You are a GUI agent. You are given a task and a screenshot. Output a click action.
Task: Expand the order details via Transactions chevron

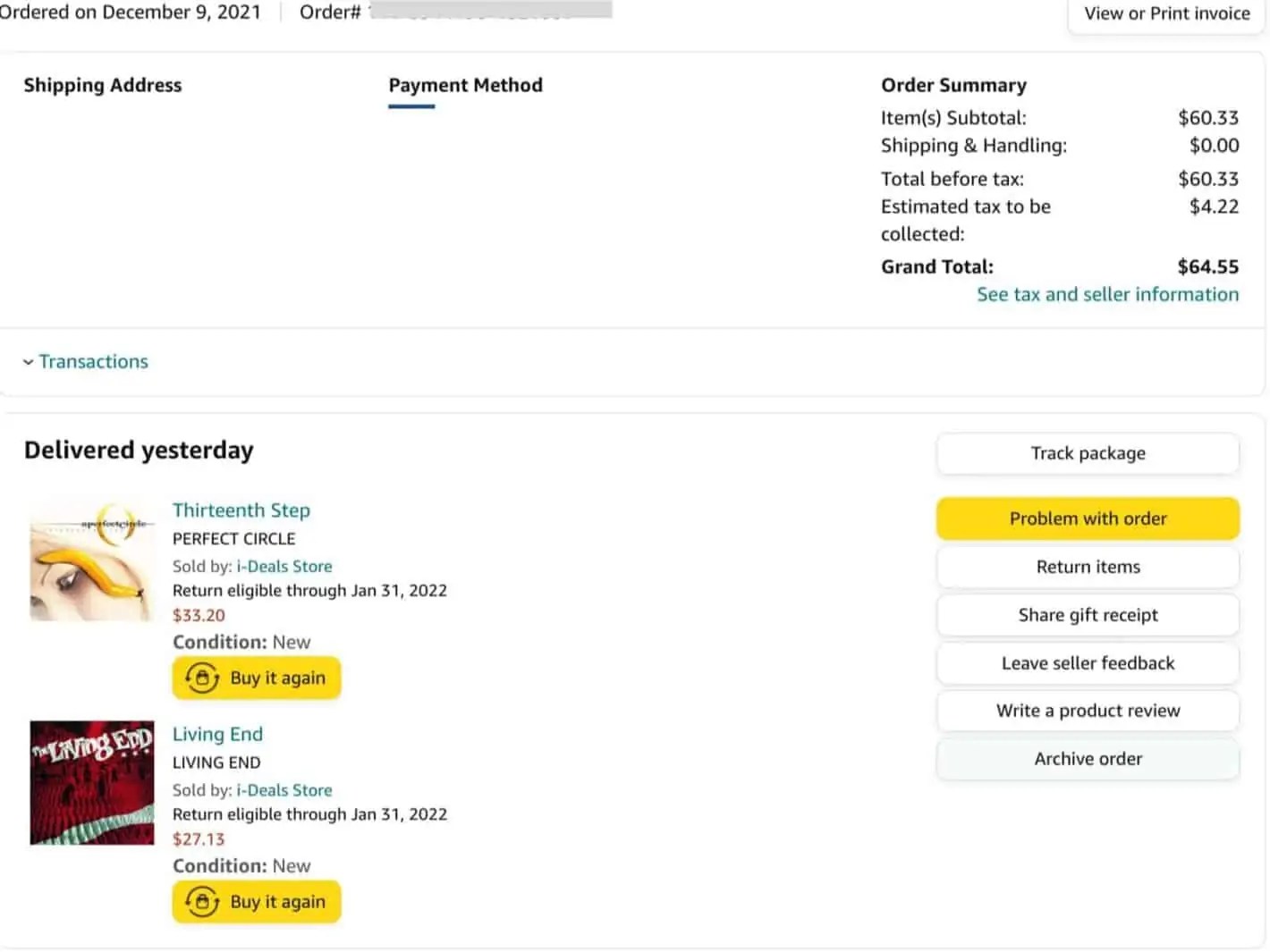tap(30, 361)
